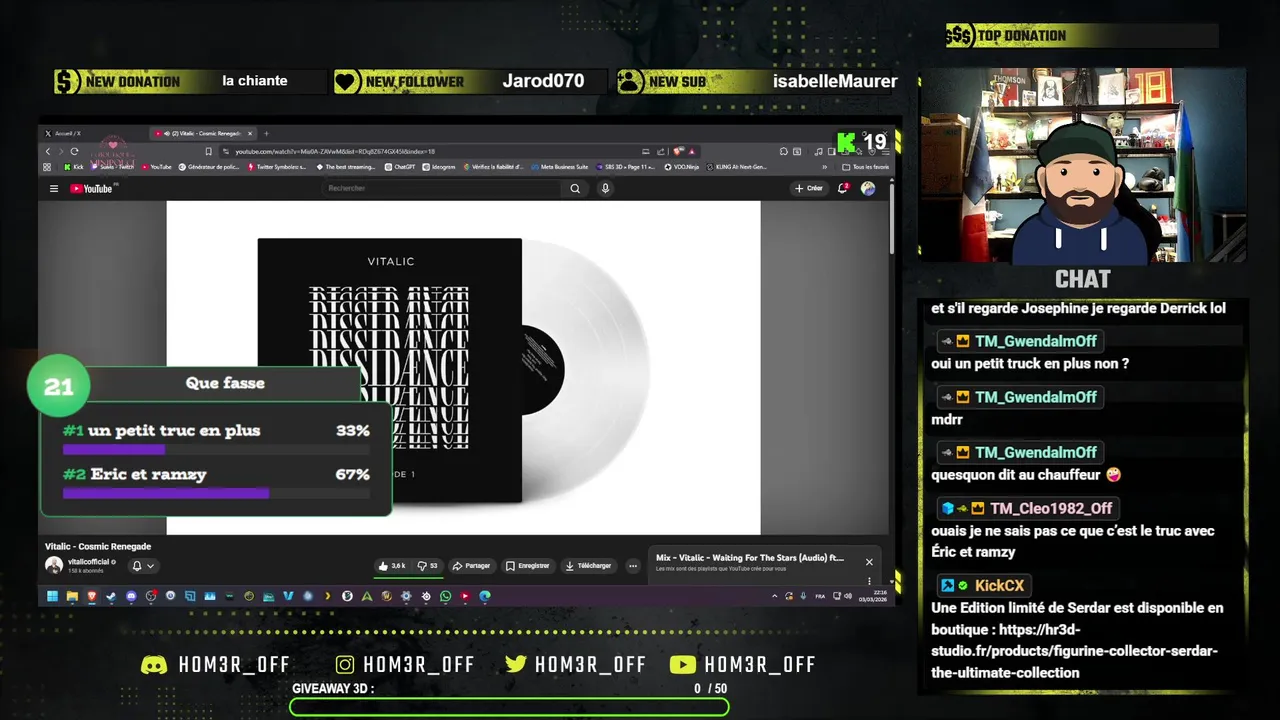
Task: Open the ChatGPT bookmark
Action: 399,167
